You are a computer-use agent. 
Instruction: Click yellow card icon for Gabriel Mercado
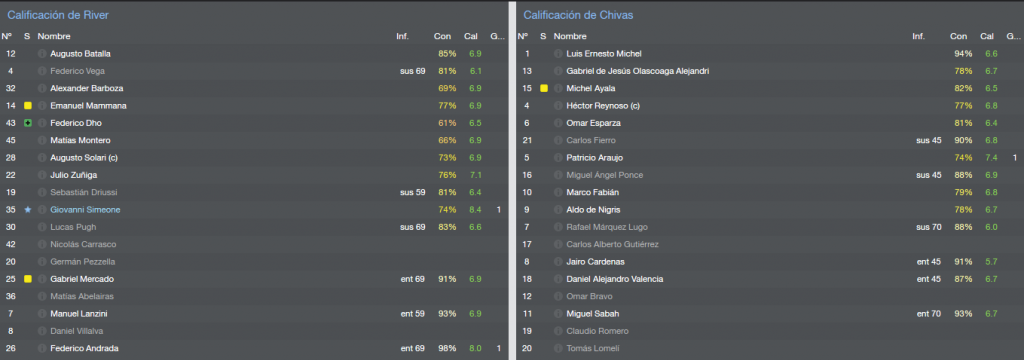click(x=27, y=279)
